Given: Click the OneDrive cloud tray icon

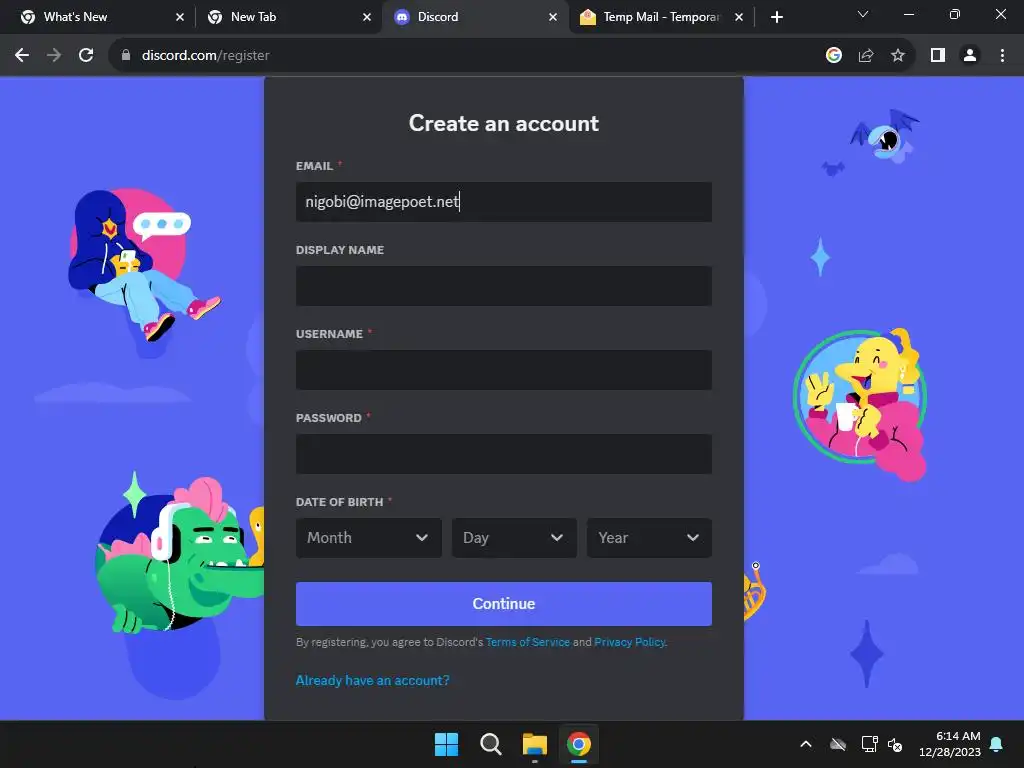Looking at the screenshot, I should [838, 744].
